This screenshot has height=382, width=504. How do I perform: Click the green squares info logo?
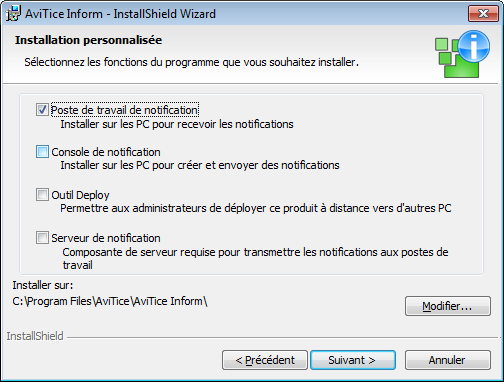click(462, 54)
